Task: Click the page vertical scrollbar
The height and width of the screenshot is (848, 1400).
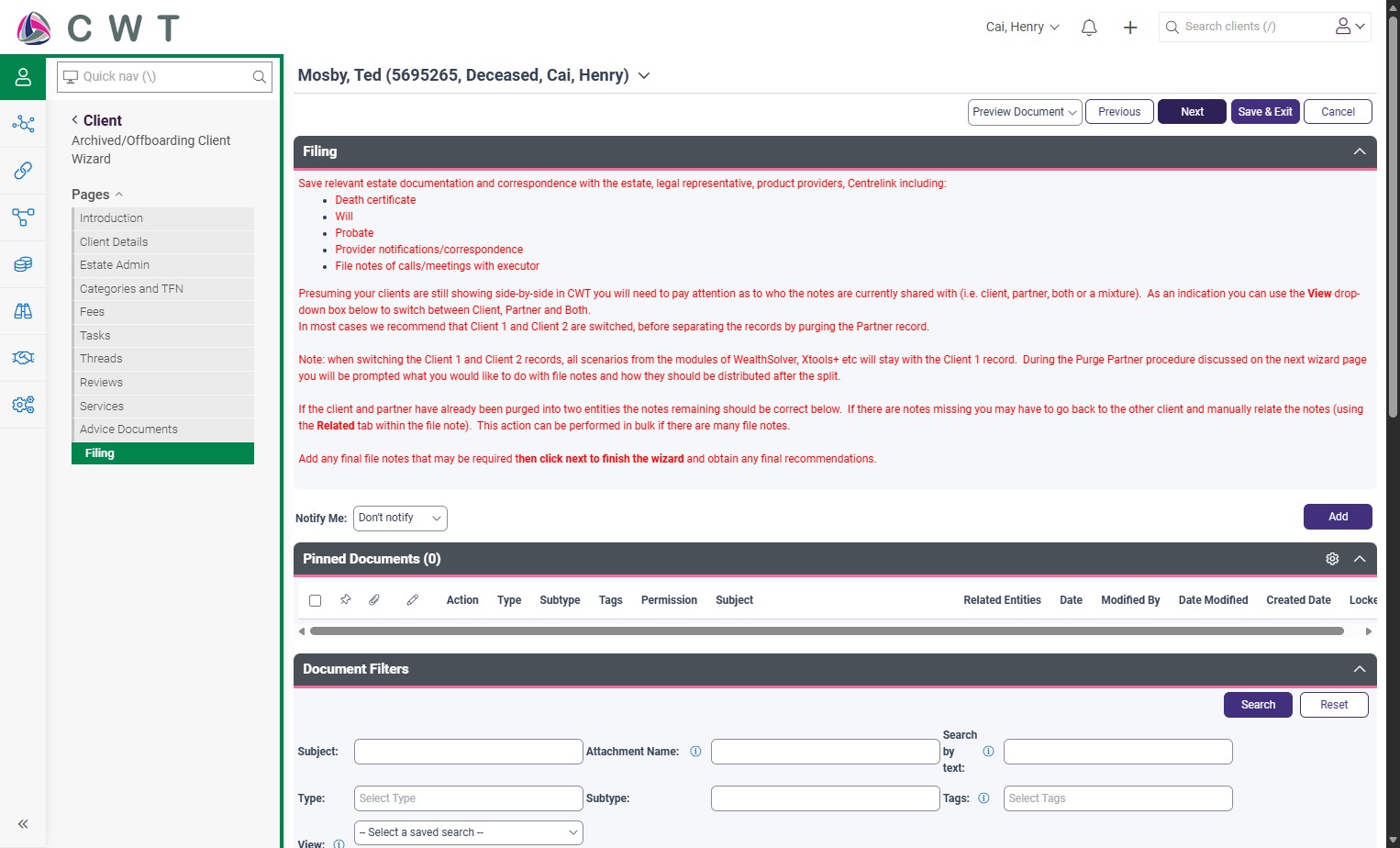Action: point(1393,216)
